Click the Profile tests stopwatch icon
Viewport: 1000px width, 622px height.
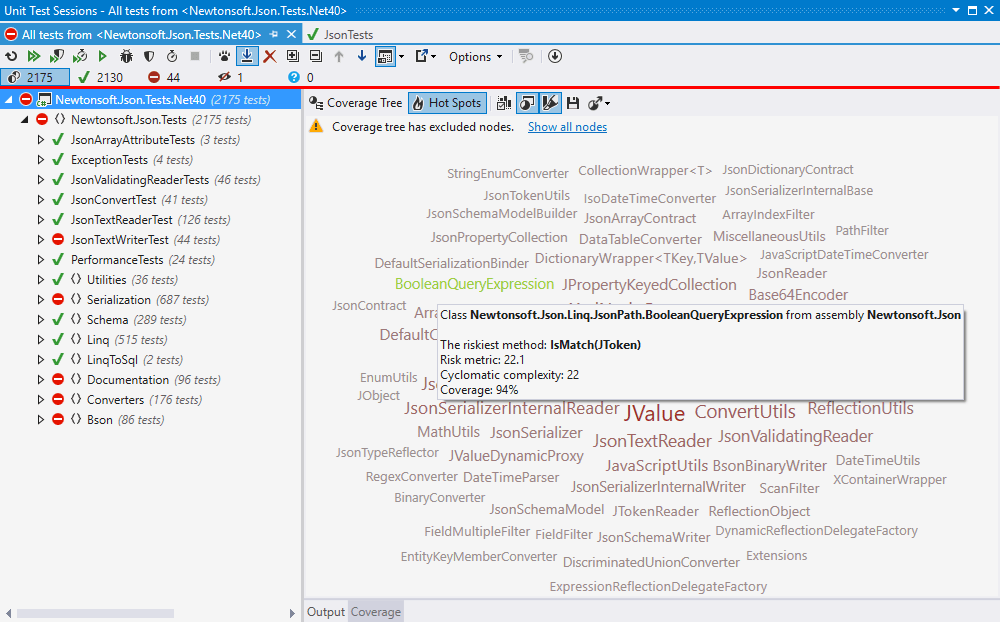pyautogui.click(x=172, y=57)
